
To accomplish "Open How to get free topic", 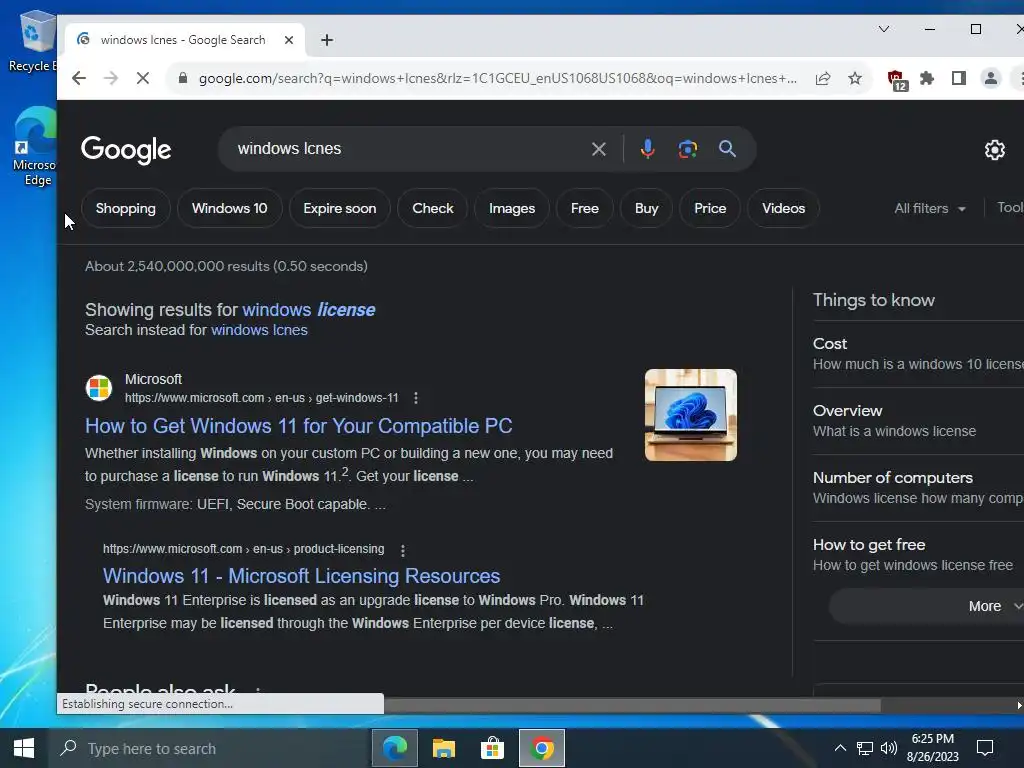I will click(x=918, y=554).
